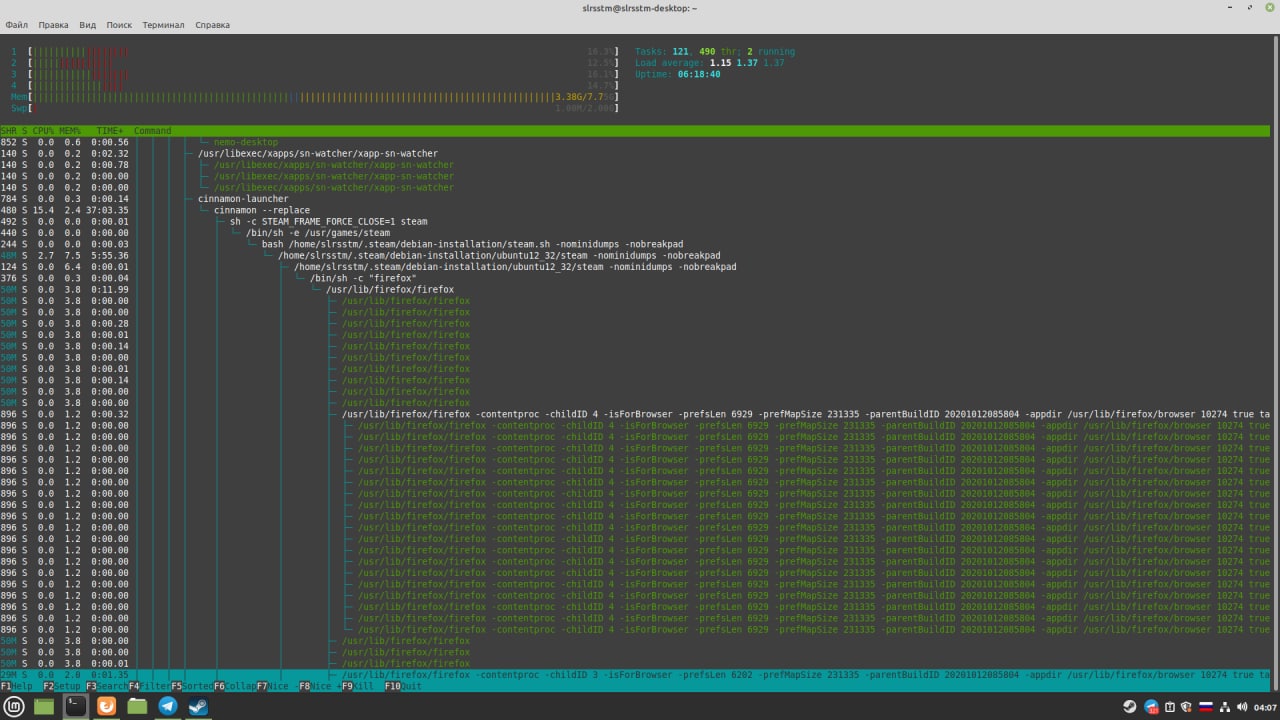Viewport: 1280px width, 720px height.
Task: Click F1 Help in htop footer
Action: click(16, 686)
